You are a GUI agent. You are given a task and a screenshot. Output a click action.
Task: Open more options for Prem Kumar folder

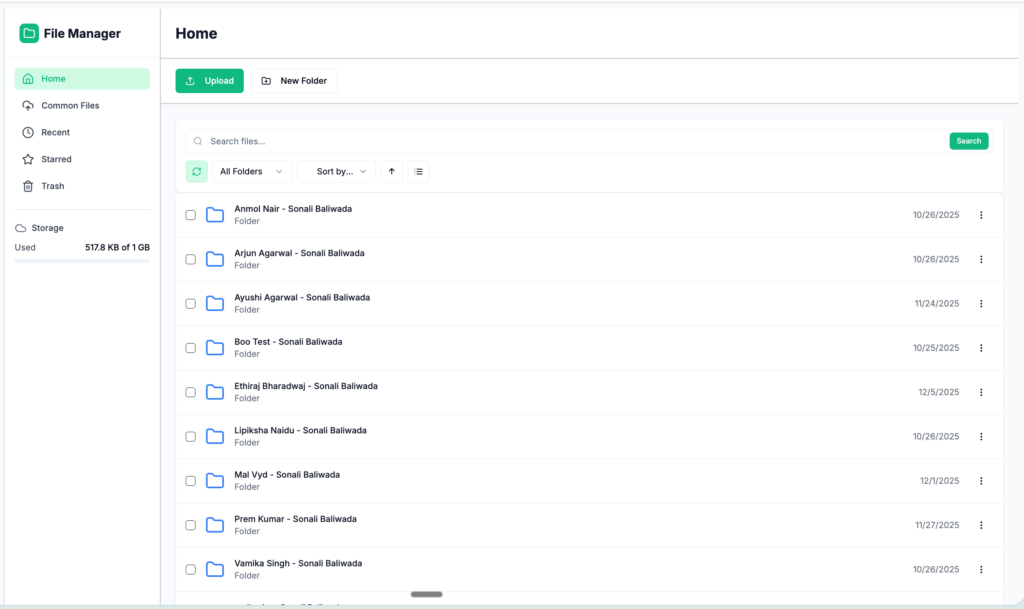click(x=981, y=525)
